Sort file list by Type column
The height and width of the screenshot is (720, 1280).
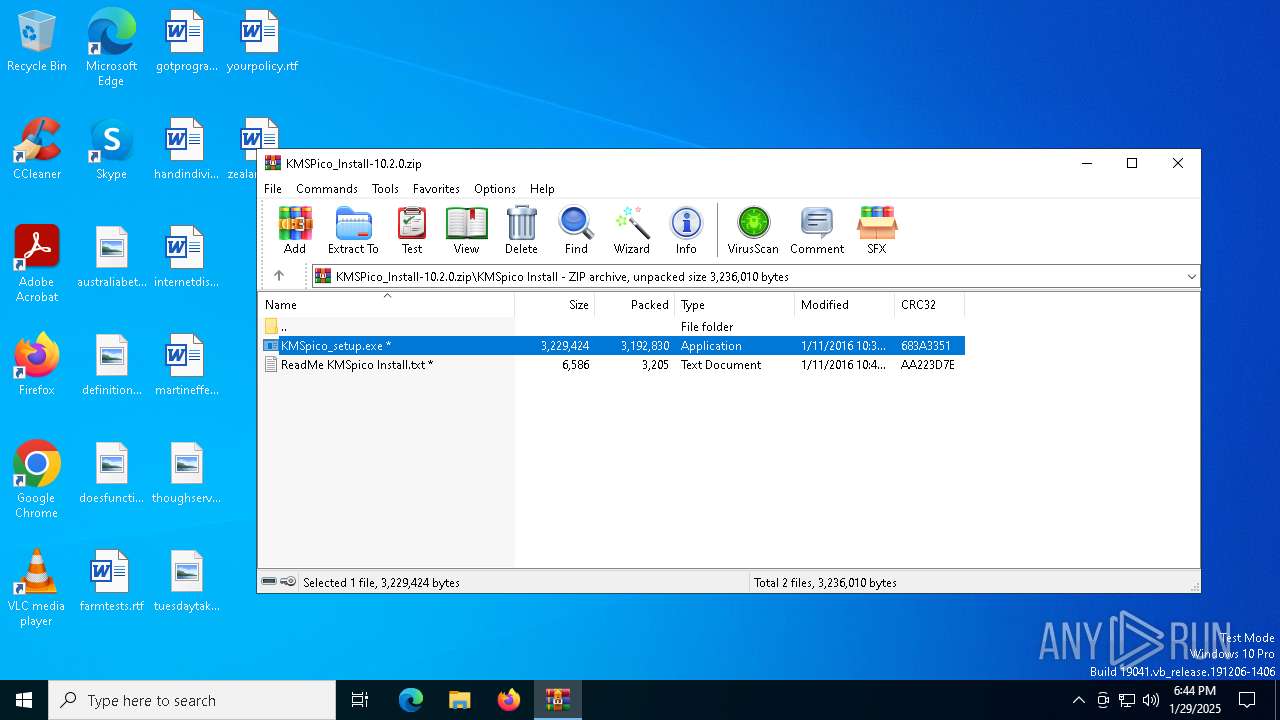point(735,305)
